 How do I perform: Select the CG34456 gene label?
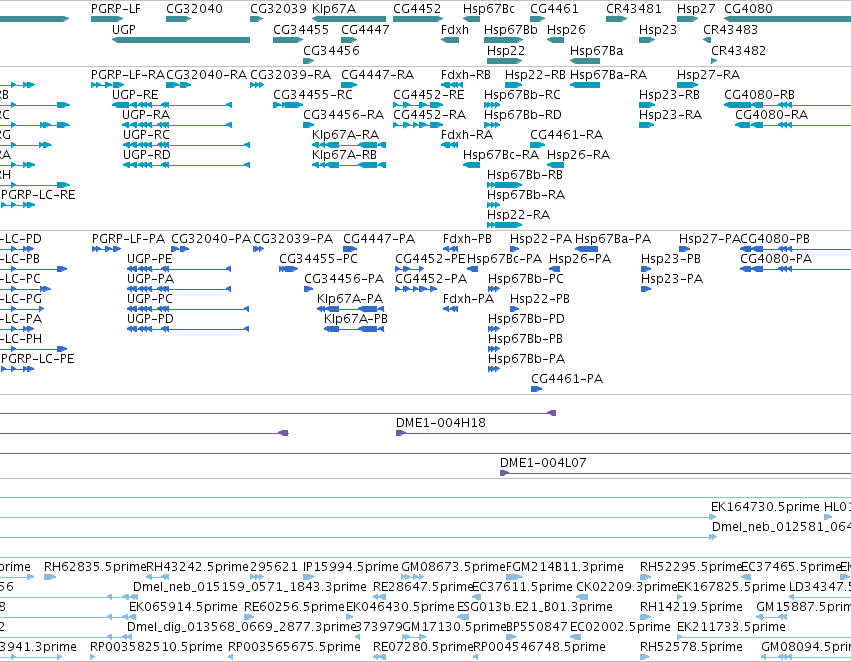point(331,50)
